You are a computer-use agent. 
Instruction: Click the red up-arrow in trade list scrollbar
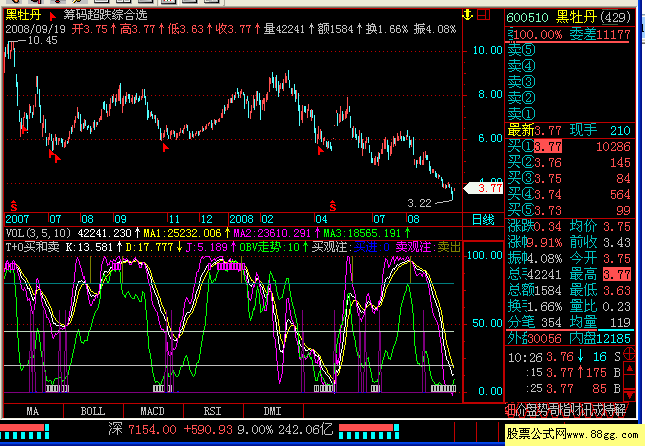point(629,369)
